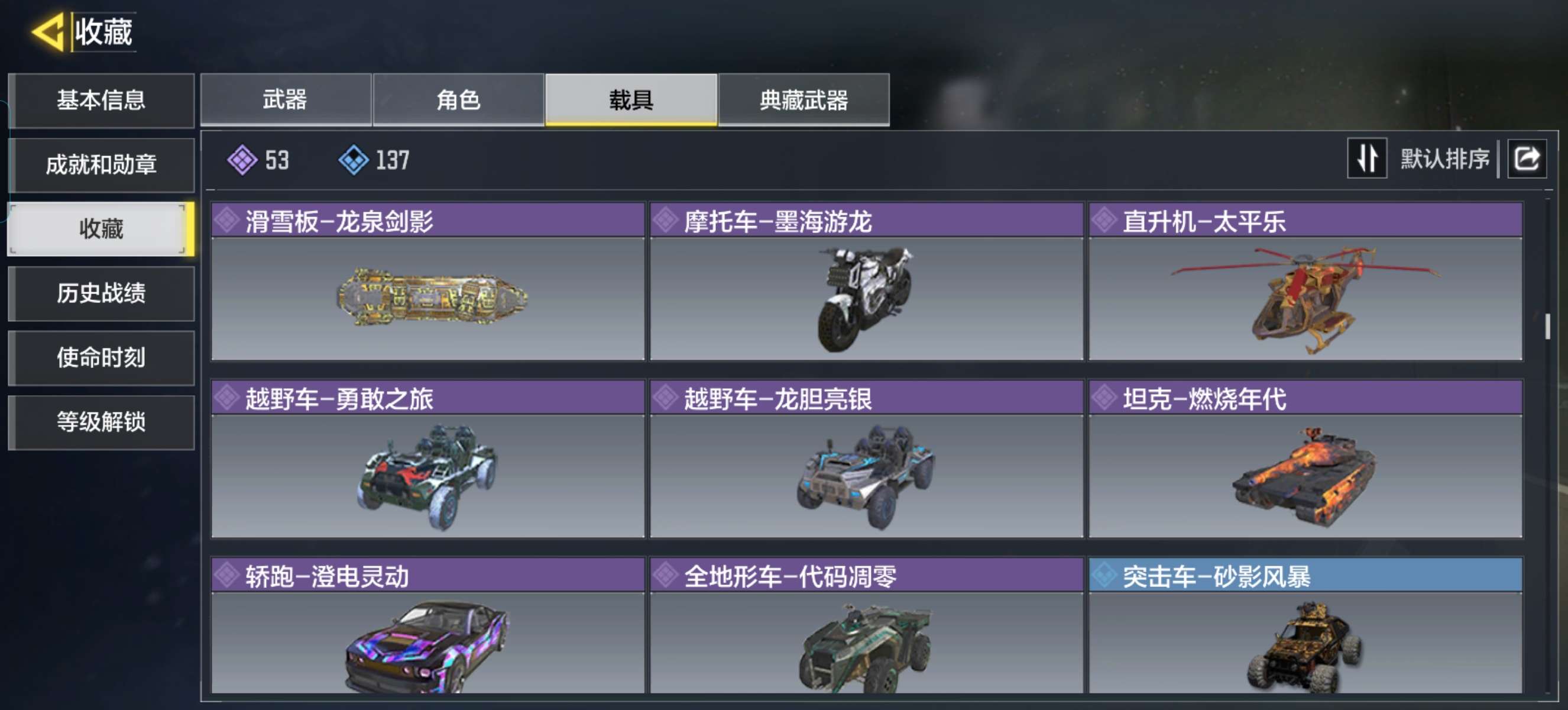The width and height of the screenshot is (1568, 710).
Task: Toggle the sort order arrows icon
Action: (x=1366, y=159)
